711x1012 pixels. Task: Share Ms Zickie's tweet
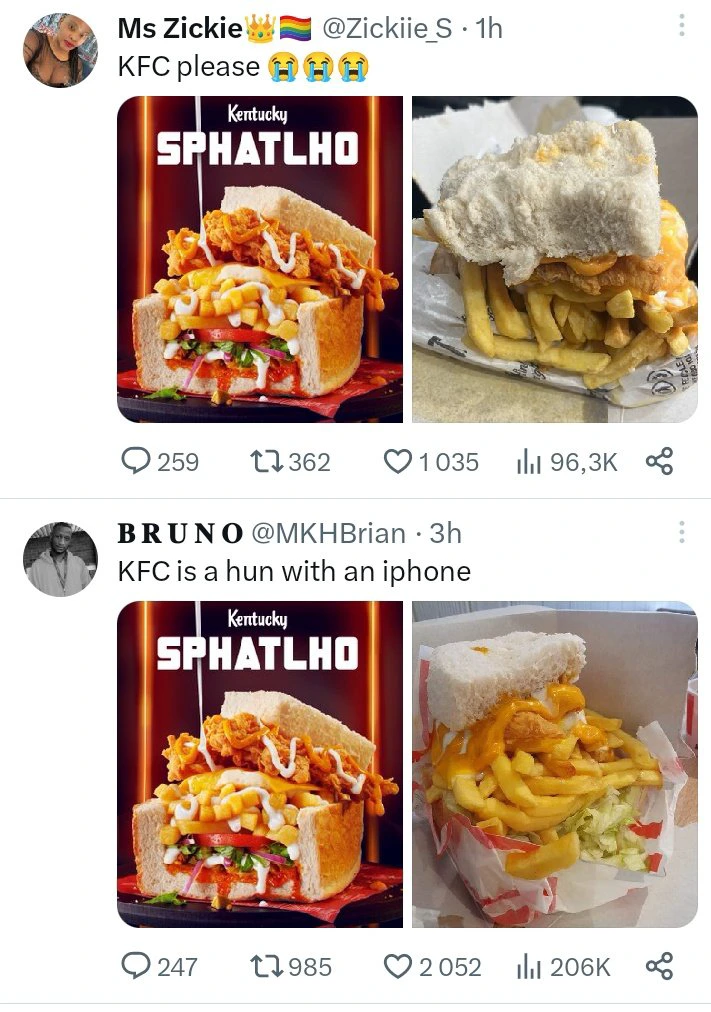click(x=659, y=461)
